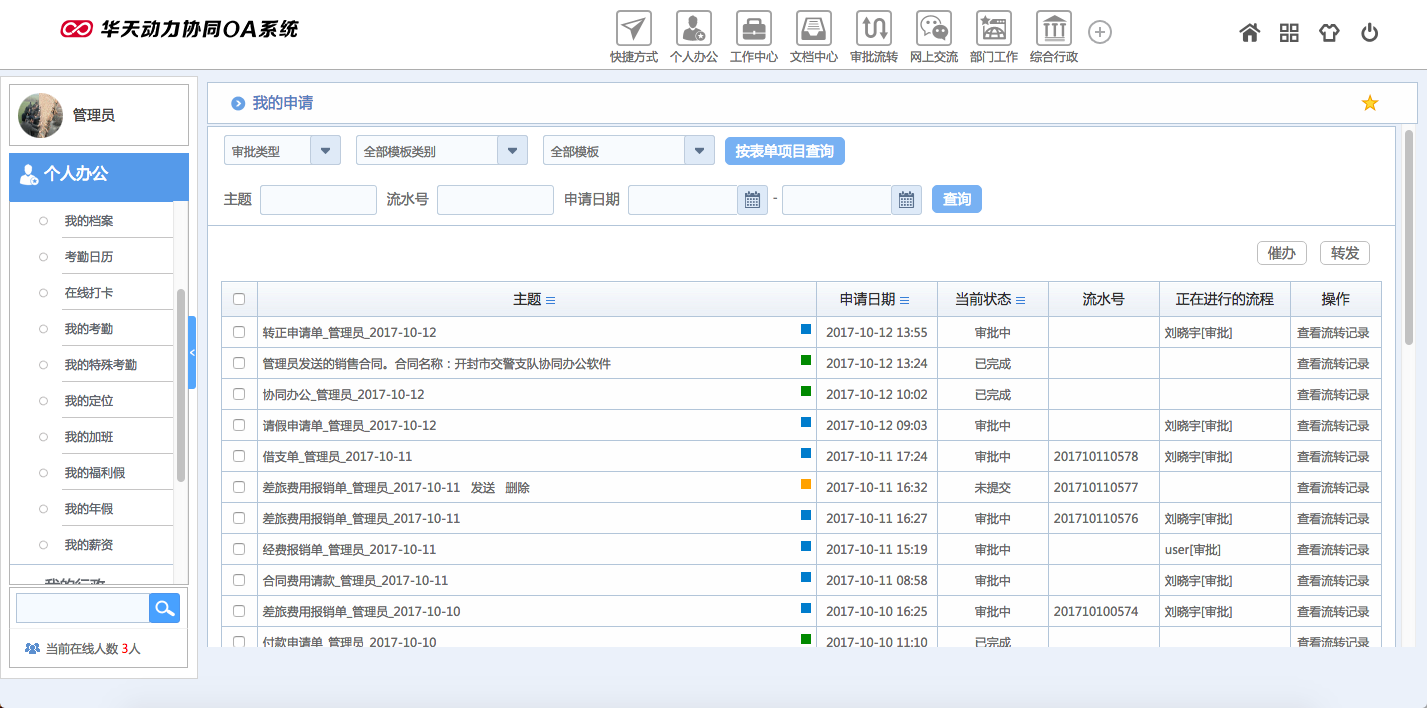Image resolution: width=1427 pixels, height=708 pixels.
Task: Click the yellow favorite star icon
Action: [x=1369, y=102]
